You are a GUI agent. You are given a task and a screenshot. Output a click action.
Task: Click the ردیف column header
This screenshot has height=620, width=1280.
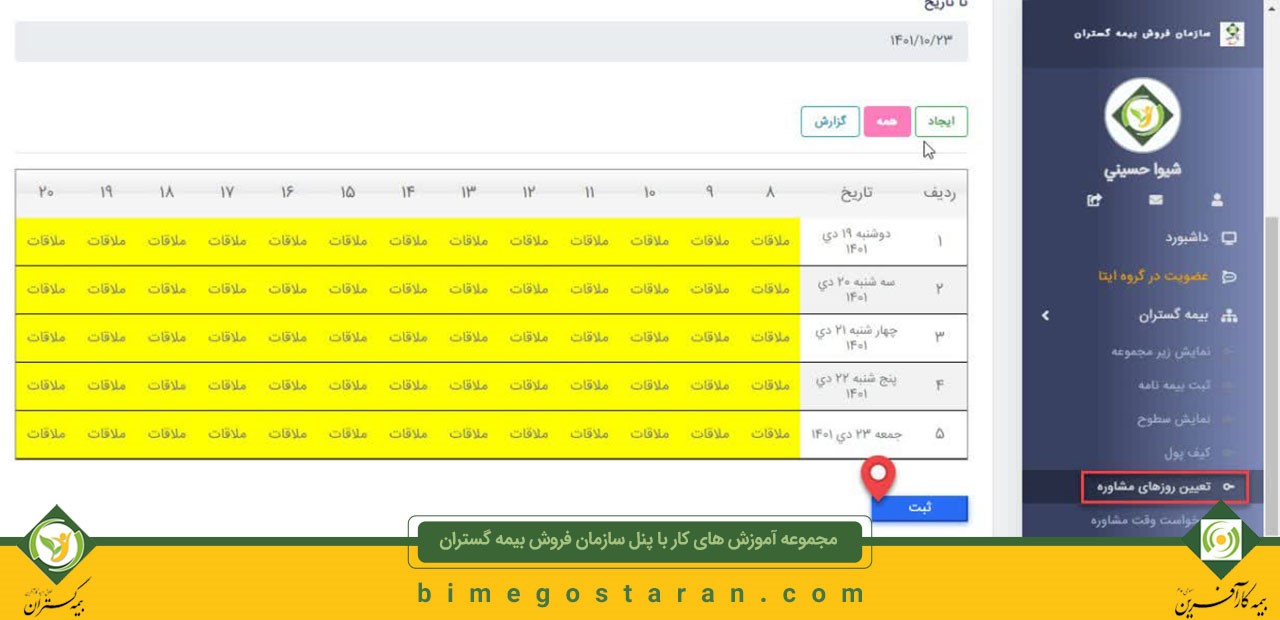[x=938, y=193]
